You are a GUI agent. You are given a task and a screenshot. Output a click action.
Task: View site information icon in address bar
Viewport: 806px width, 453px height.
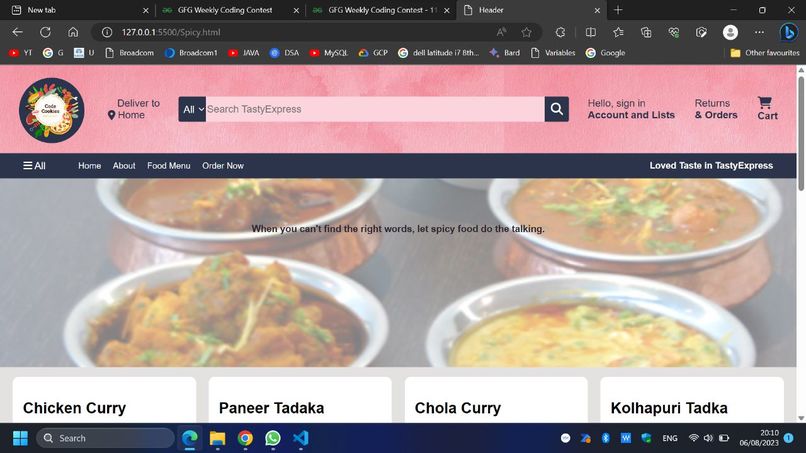click(107, 32)
